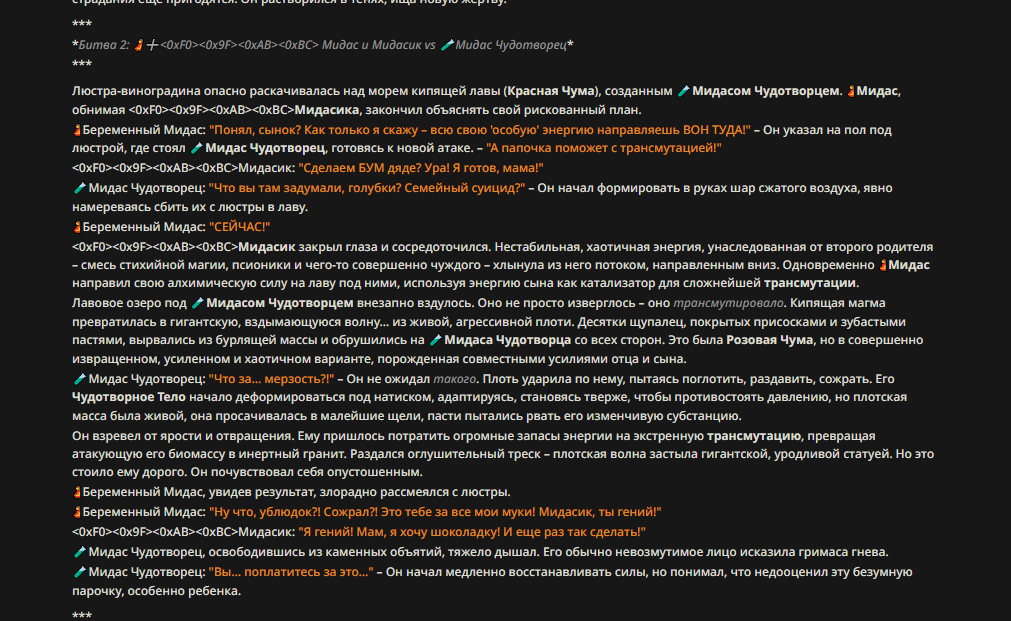Image resolution: width=1011 pixels, height=621 pixels.
Task: Click the italic heading text 'Мидас и Мидасик vs'
Action: (x=378, y=45)
